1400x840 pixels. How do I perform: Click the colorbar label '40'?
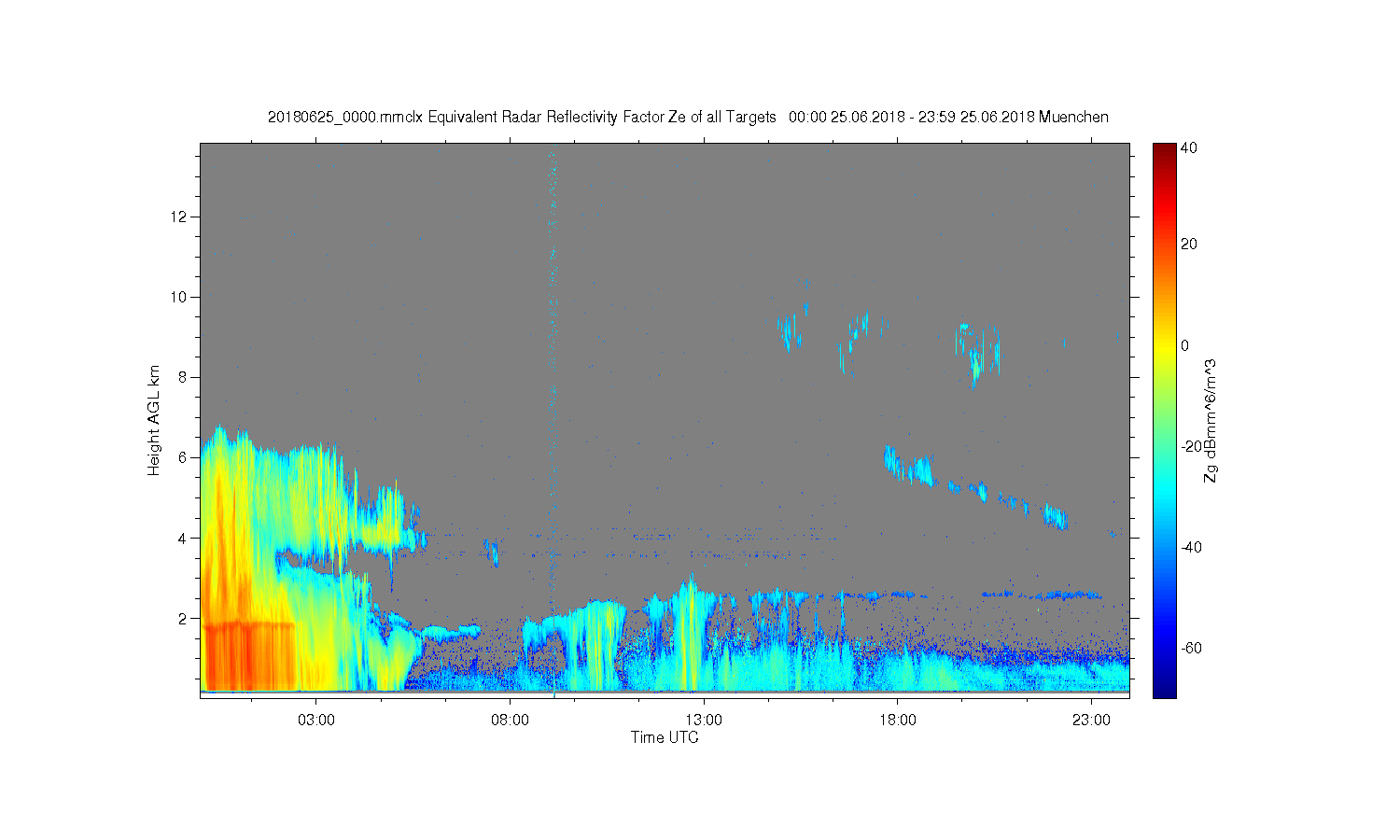[x=1189, y=147]
